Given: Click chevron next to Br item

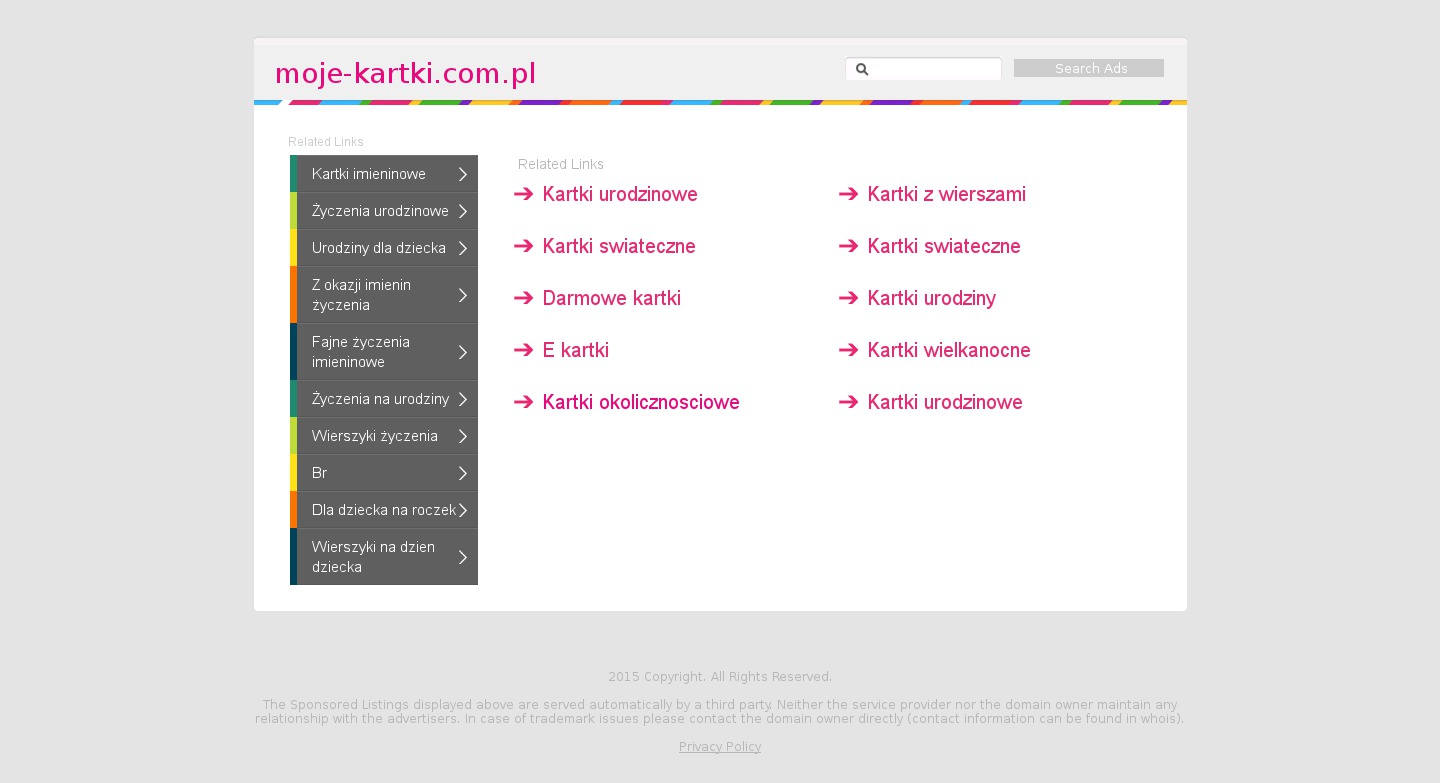Looking at the screenshot, I should point(463,473).
